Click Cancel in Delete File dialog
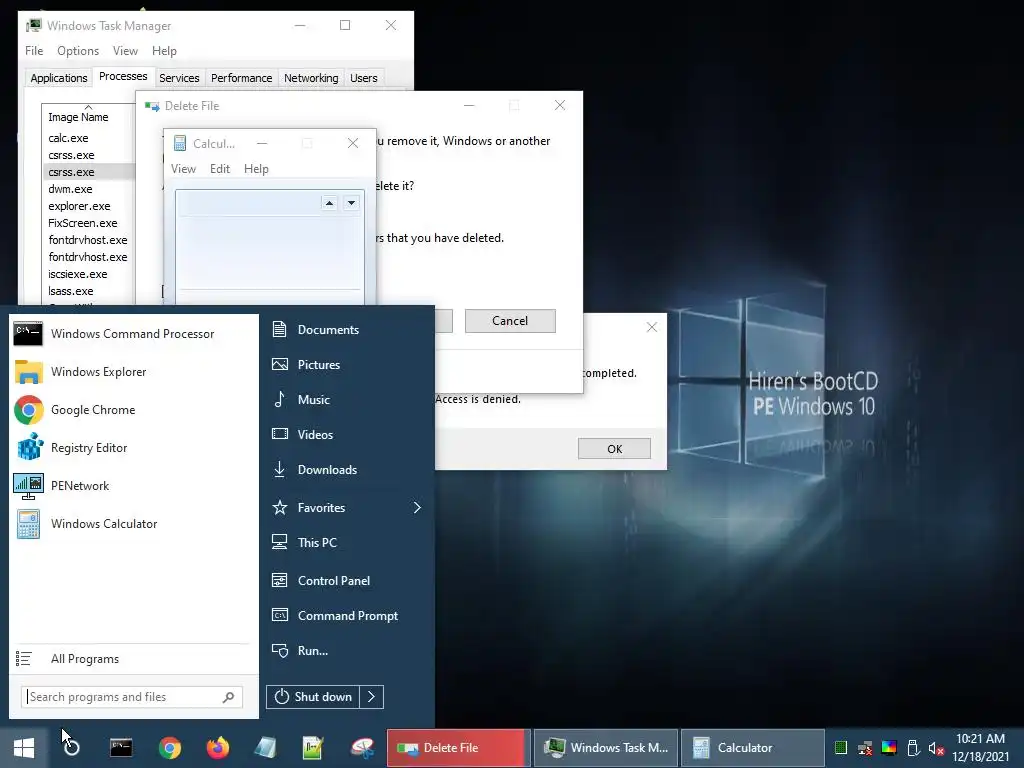1024x768 pixels. [510, 321]
